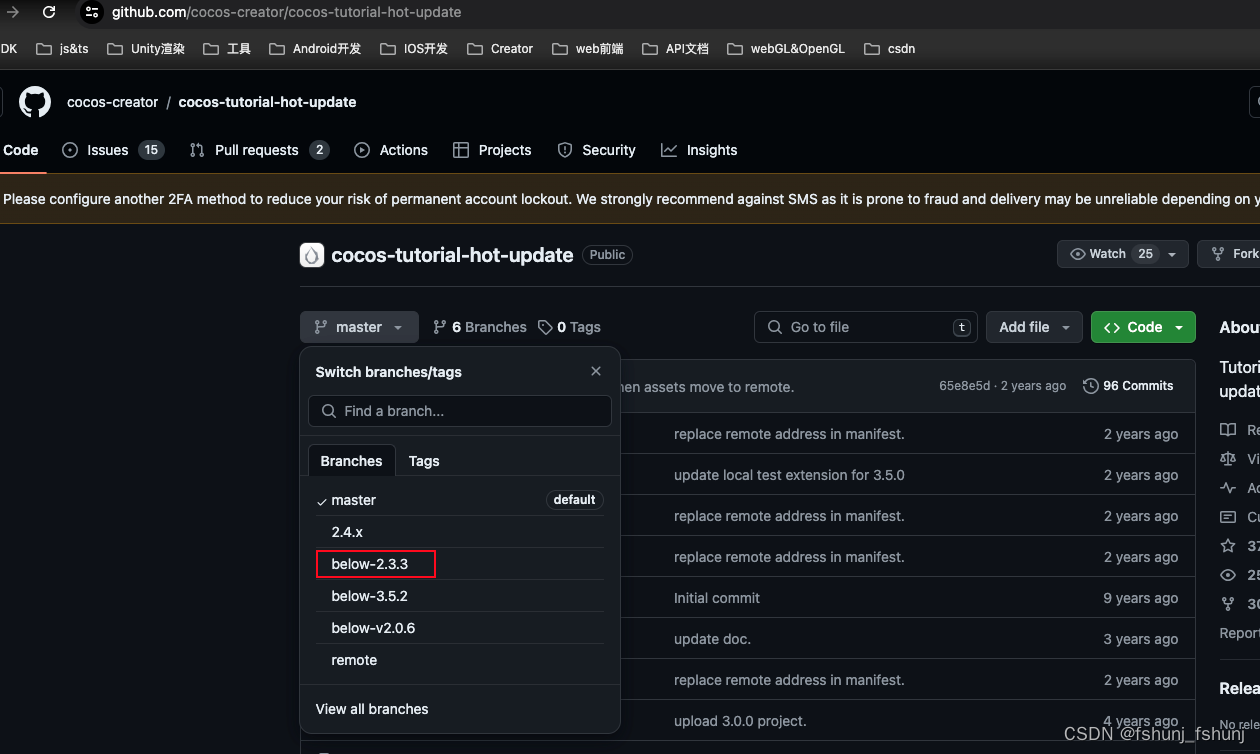Close the Switch branches/tags popup
The width and height of the screenshot is (1260, 754).
(x=596, y=371)
